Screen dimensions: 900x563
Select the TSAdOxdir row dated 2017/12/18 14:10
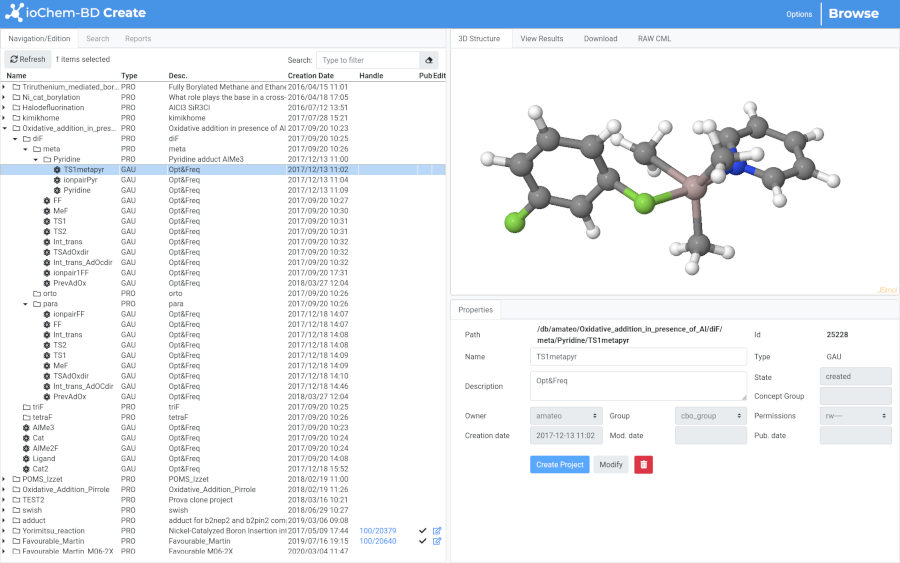[x=223, y=376]
